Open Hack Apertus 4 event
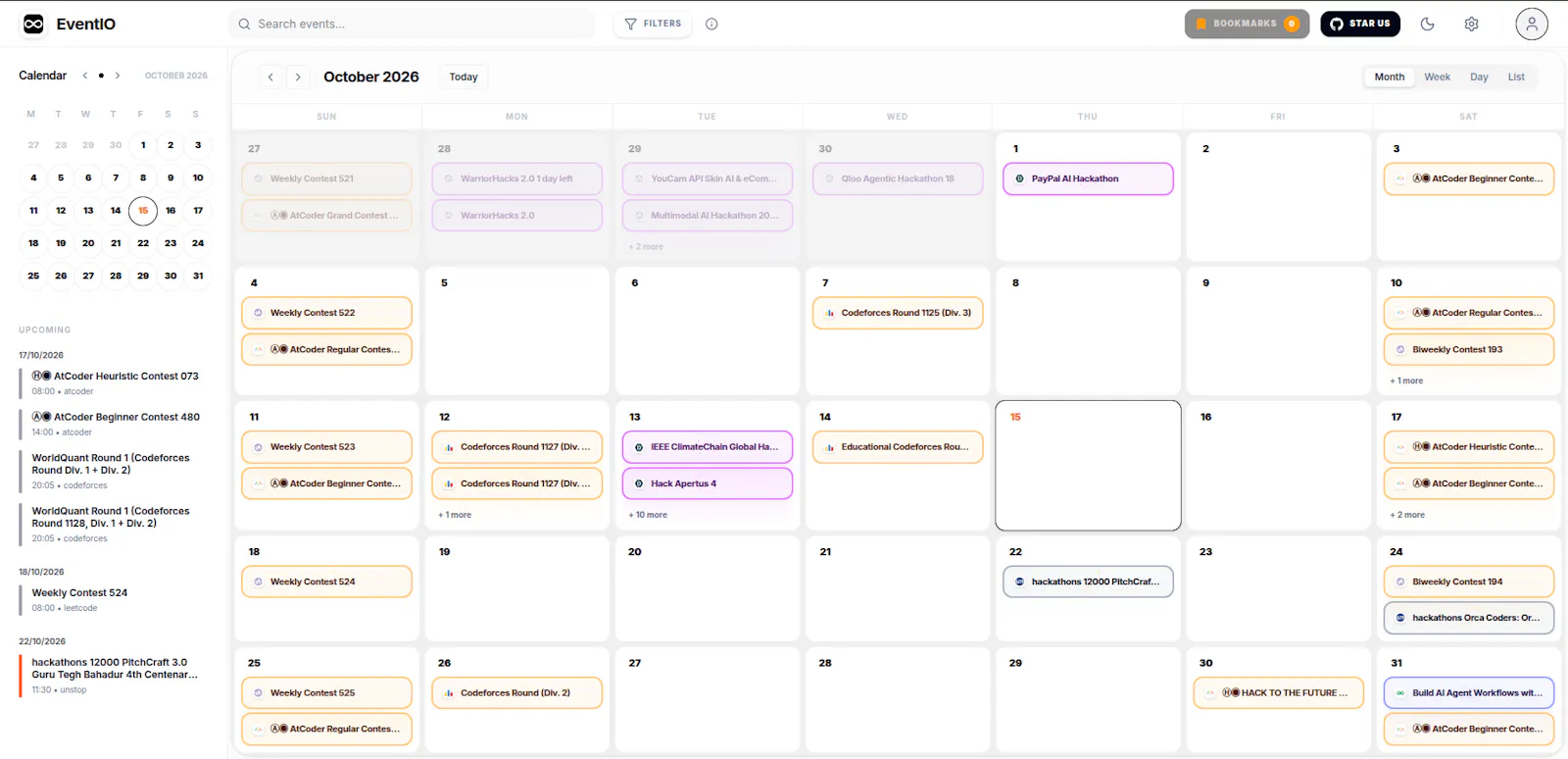This screenshot has width=1568, height=759. (x=708, y=483)
